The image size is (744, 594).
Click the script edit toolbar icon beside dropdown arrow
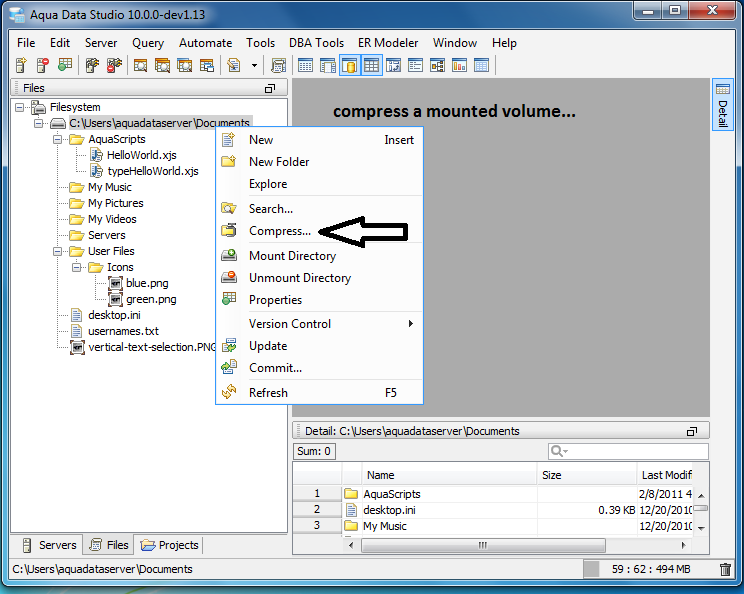(233, 65)
